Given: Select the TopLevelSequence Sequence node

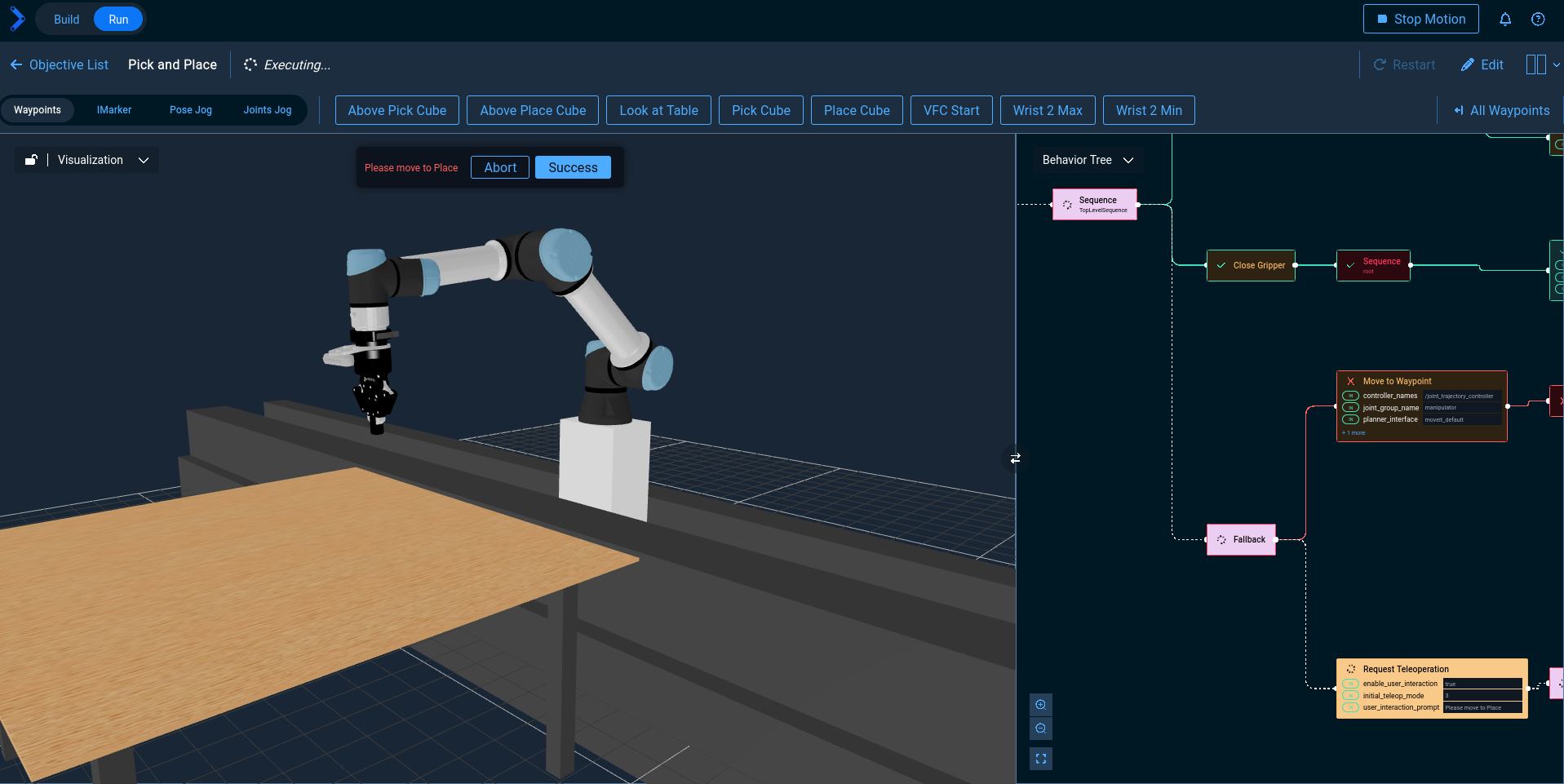Looking at the screenshot, I should point(1094,204).
